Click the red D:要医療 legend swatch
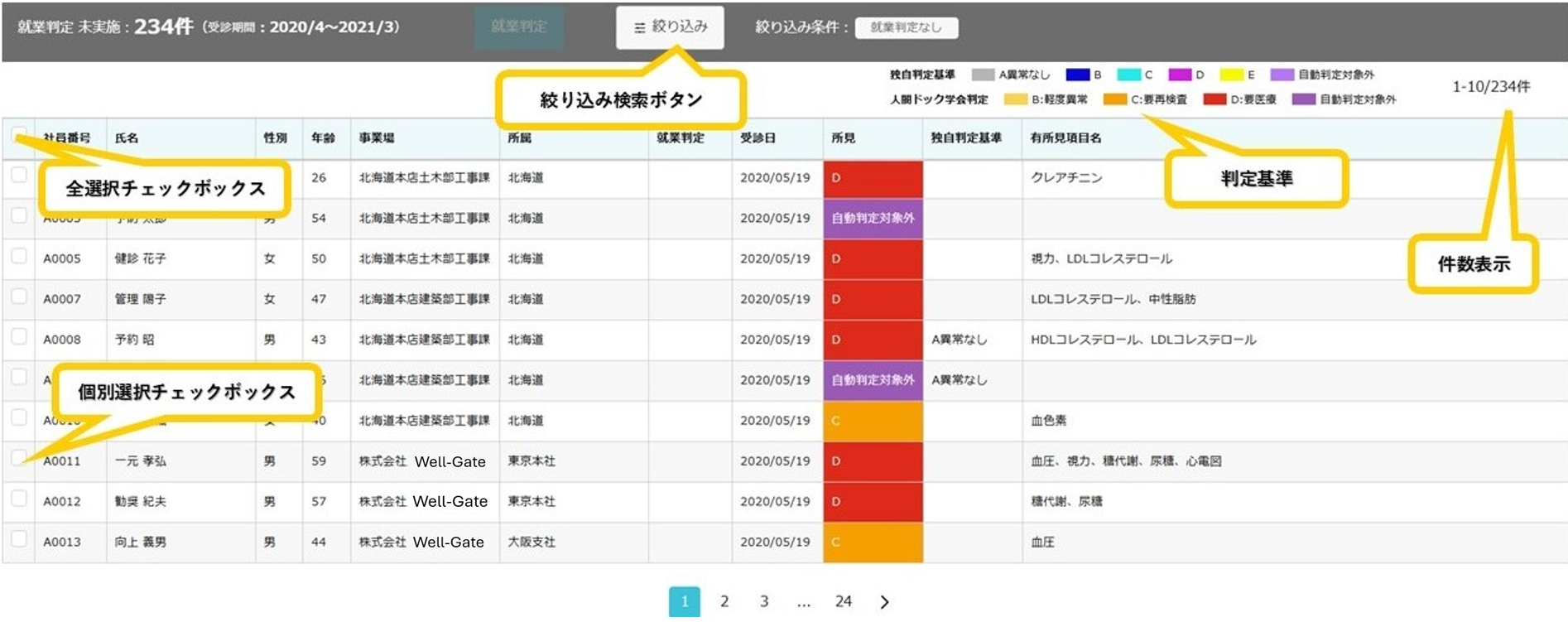 [1214, 99]
